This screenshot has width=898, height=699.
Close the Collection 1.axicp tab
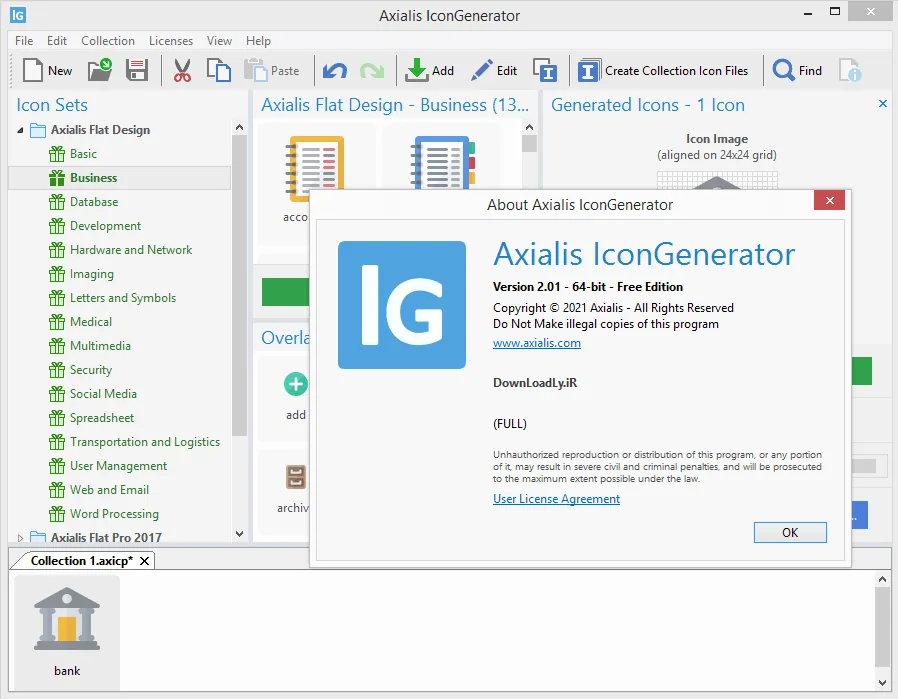point(145,561)
